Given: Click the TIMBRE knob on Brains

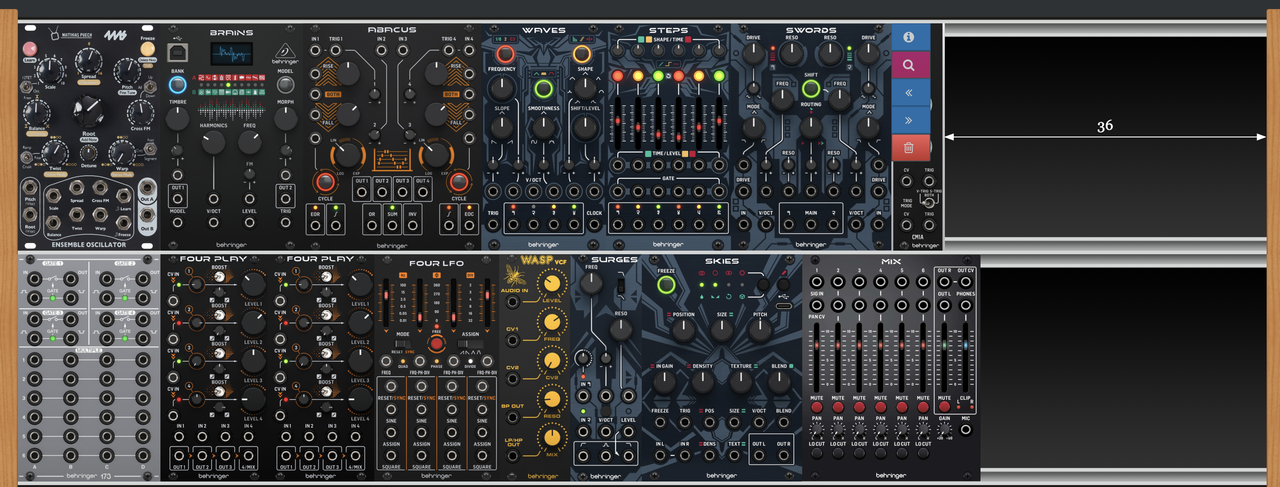Looking at the screenshot, I should tap(177, 120).
